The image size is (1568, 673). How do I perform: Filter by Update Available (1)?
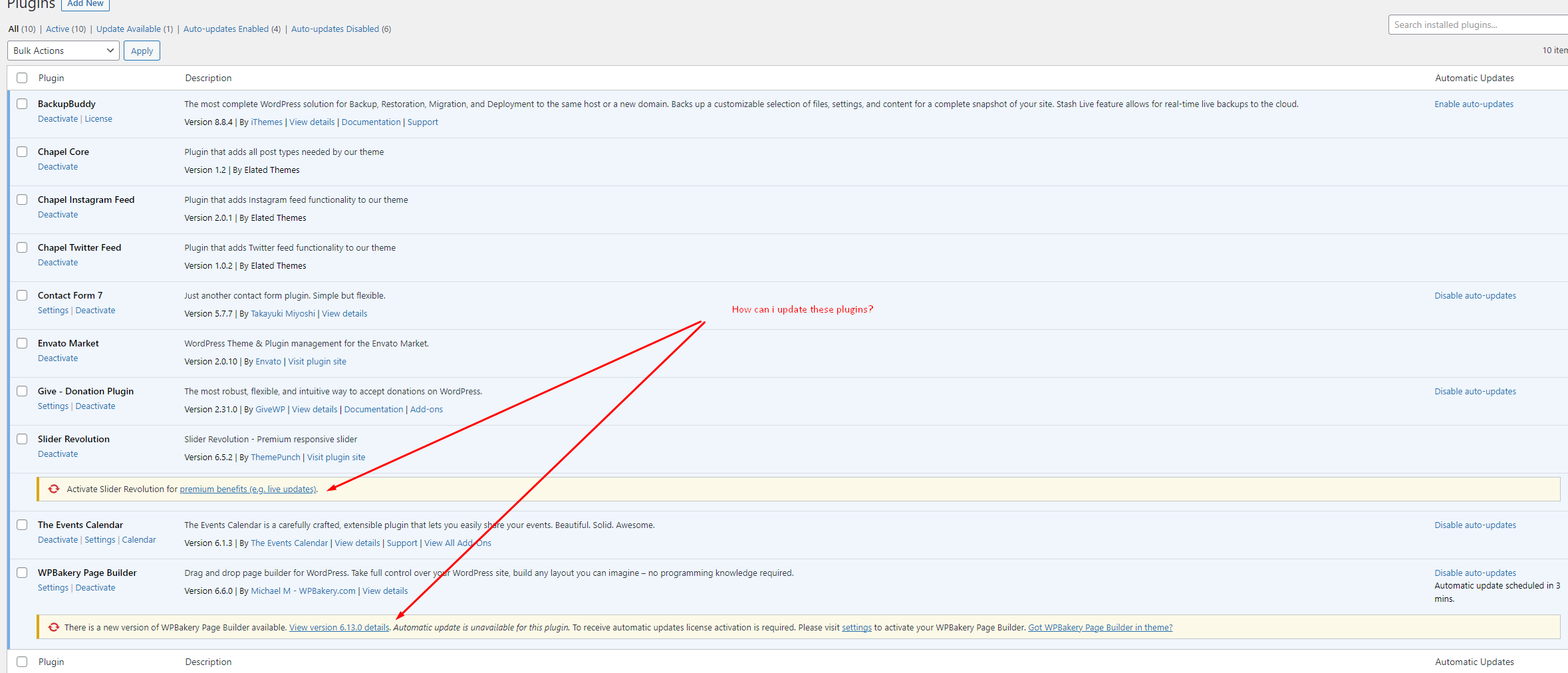click(134, 29)
